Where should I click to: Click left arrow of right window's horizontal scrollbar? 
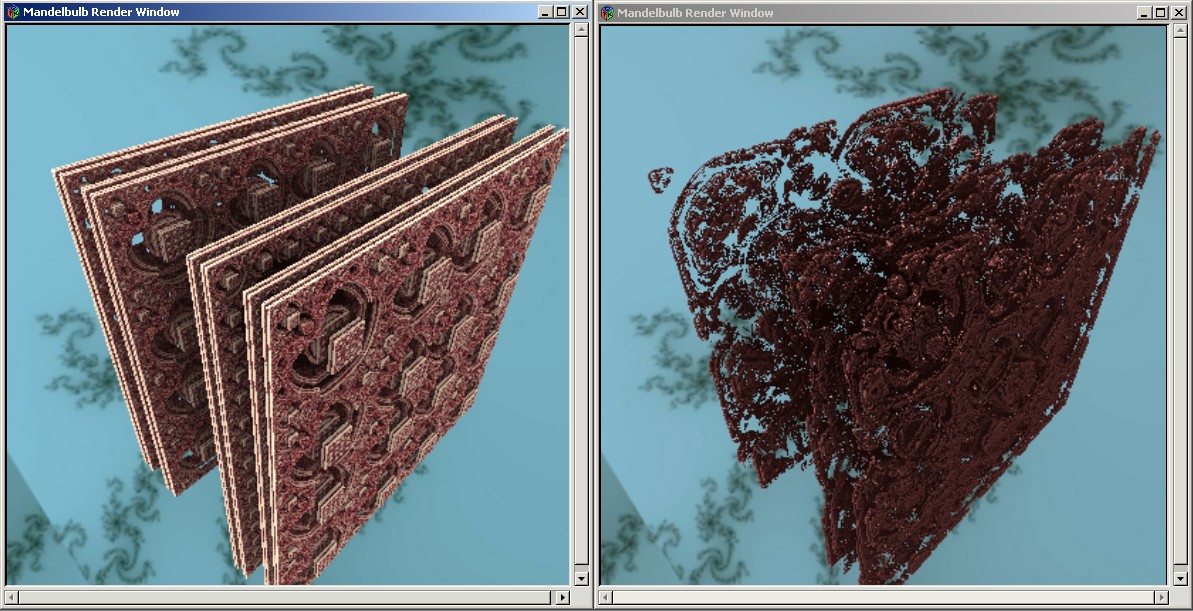[x=607, y=597]
